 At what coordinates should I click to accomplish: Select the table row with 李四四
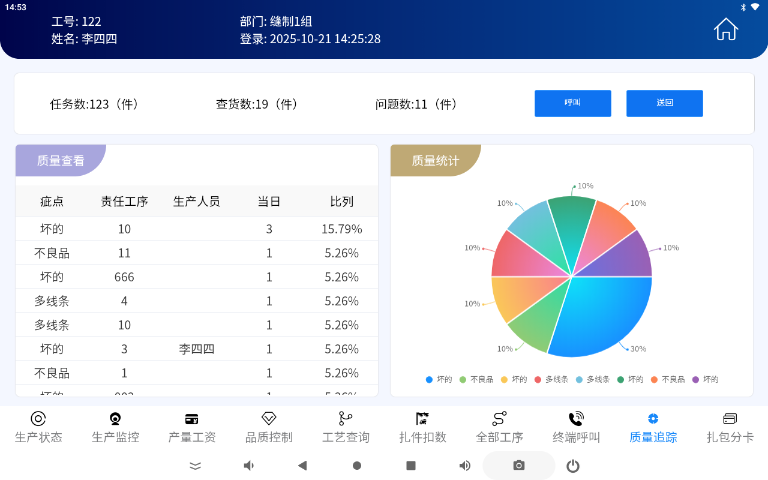pos(197,349)
